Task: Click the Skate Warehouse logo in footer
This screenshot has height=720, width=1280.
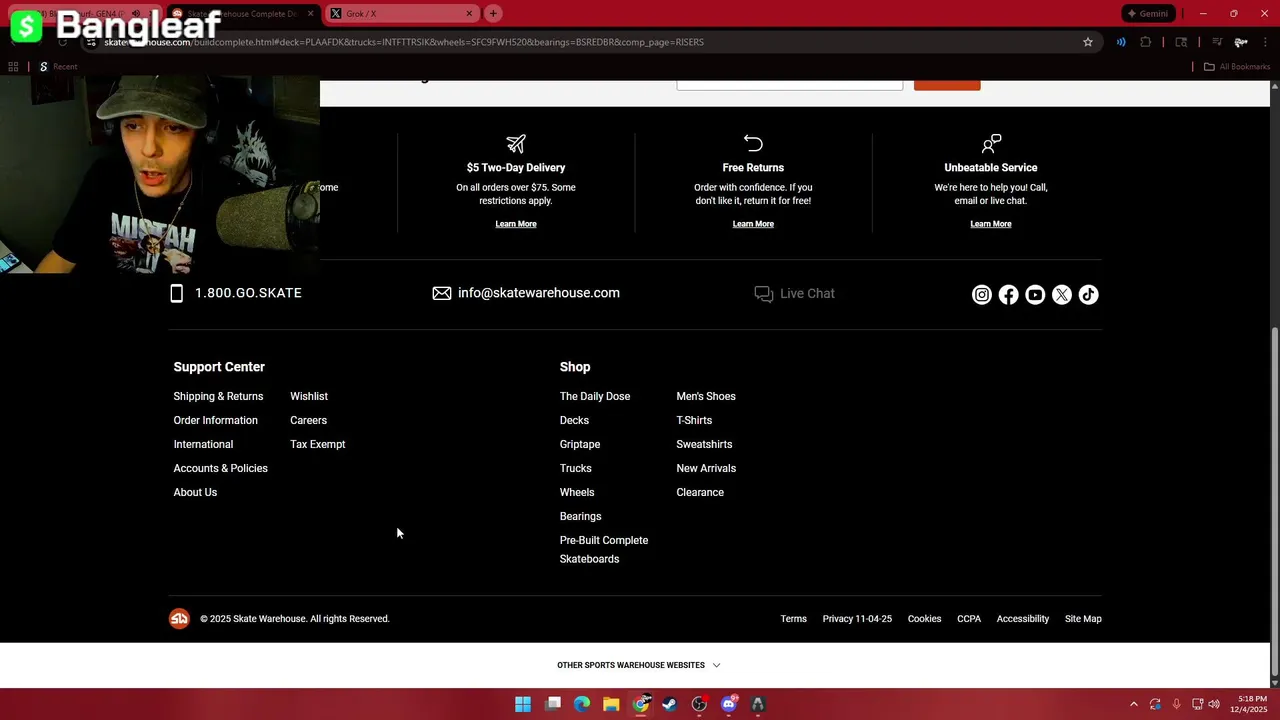Action: 179,619
